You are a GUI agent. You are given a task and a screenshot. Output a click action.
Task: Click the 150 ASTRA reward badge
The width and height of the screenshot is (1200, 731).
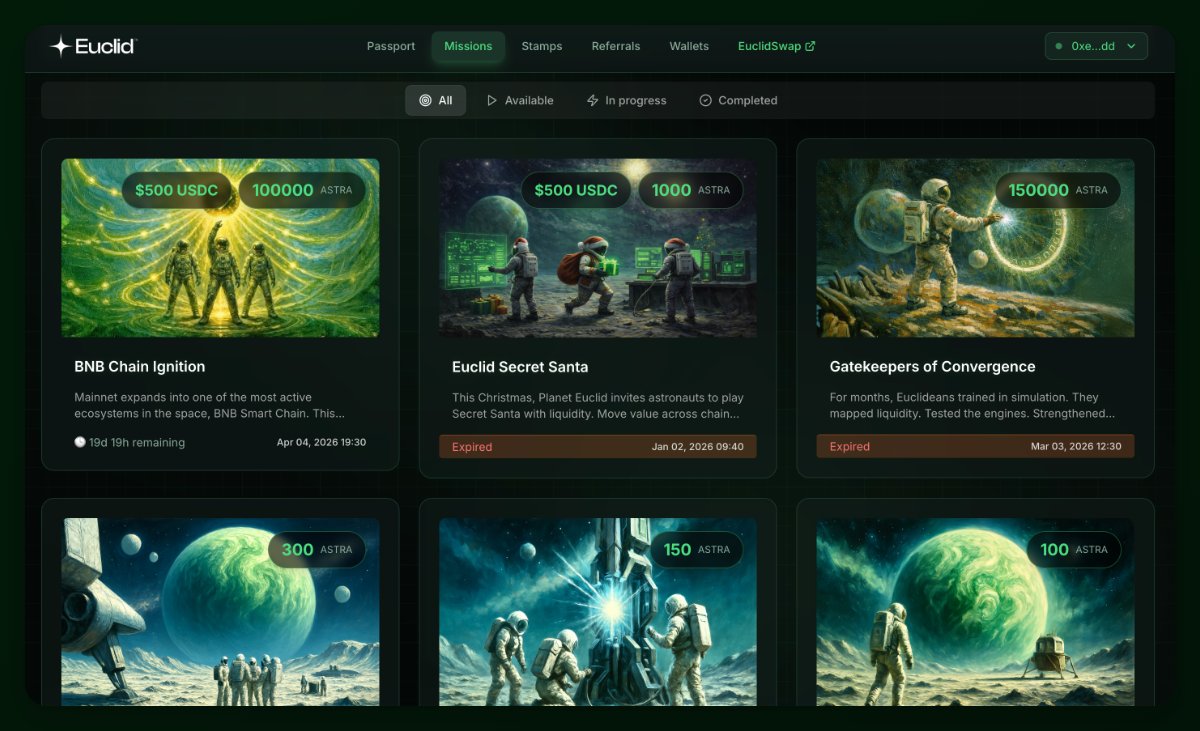pos(697,549)
